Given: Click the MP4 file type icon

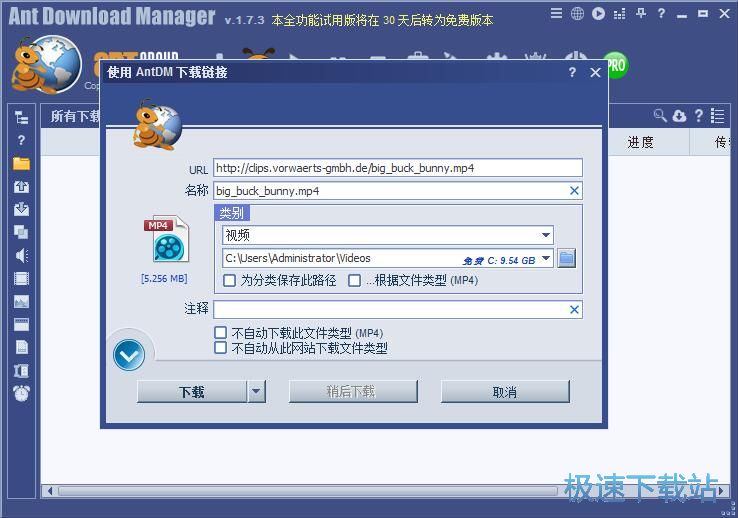Looking at the screenshot, I should (x=167, y=239).
